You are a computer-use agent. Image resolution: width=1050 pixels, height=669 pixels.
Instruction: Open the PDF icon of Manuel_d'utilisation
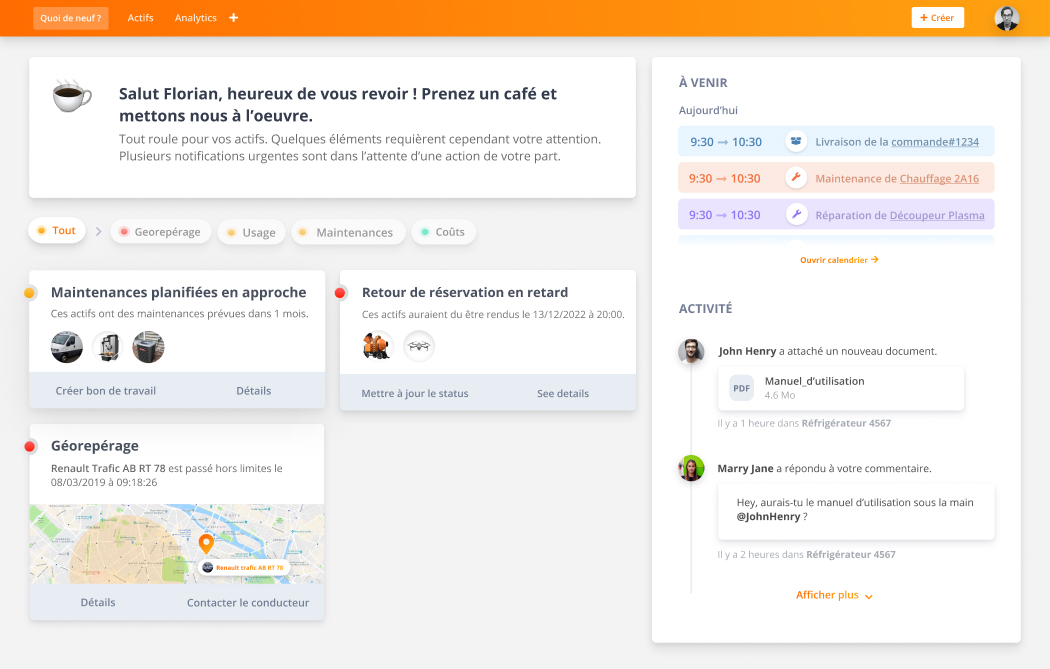(741, 387)
